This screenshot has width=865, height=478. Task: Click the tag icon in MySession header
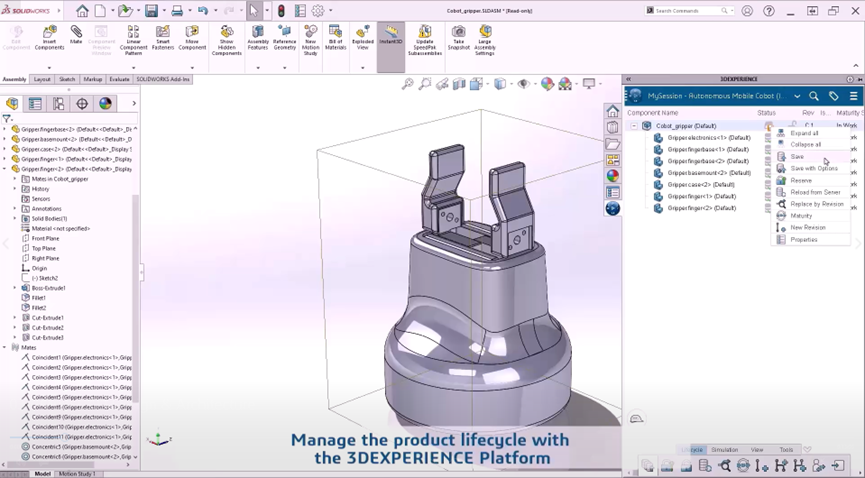(x=833, y=96)
